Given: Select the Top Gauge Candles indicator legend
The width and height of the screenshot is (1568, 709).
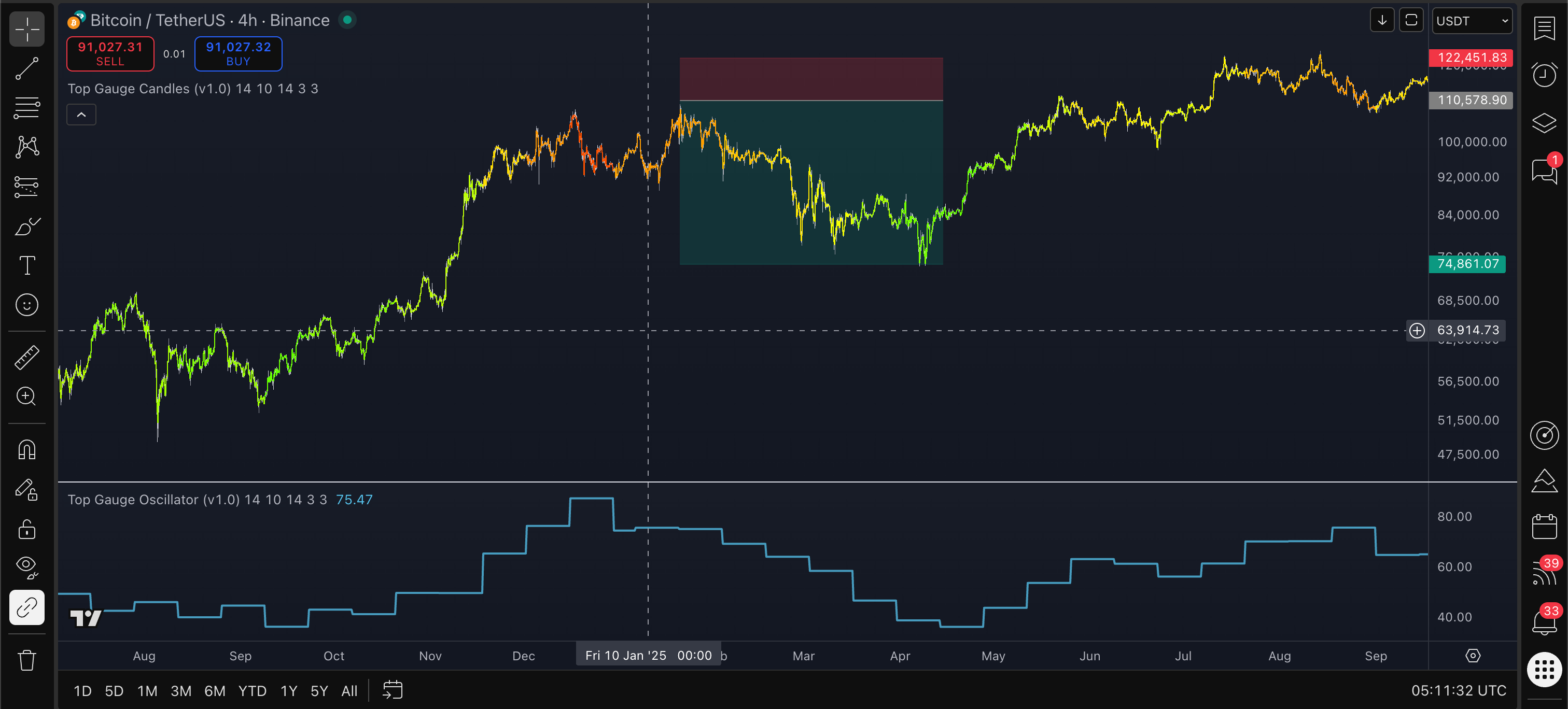Looking at the screenshot, I should coord(193,89).
